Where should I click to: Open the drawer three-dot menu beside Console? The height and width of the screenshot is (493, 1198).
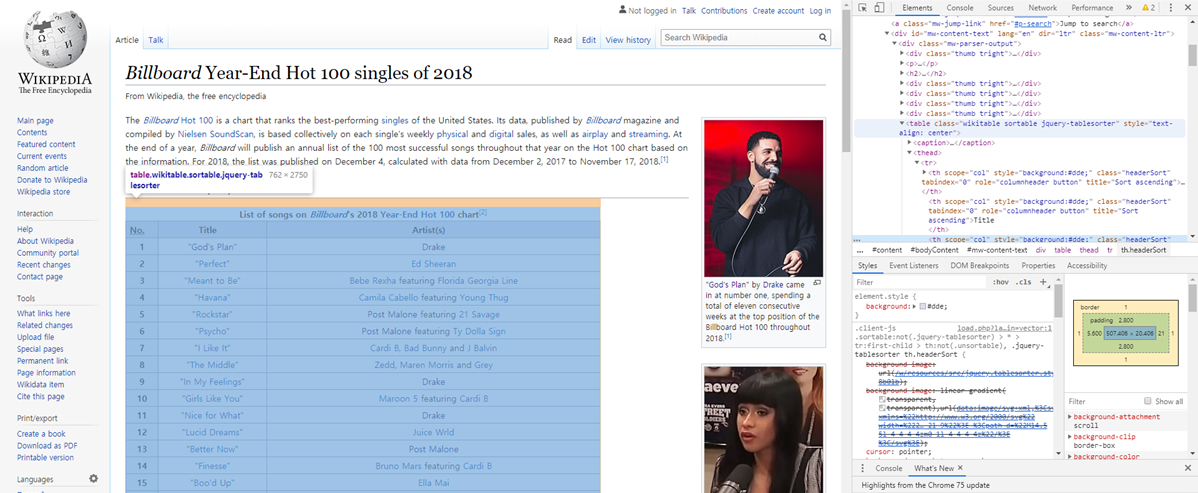[x=861, y=468]
